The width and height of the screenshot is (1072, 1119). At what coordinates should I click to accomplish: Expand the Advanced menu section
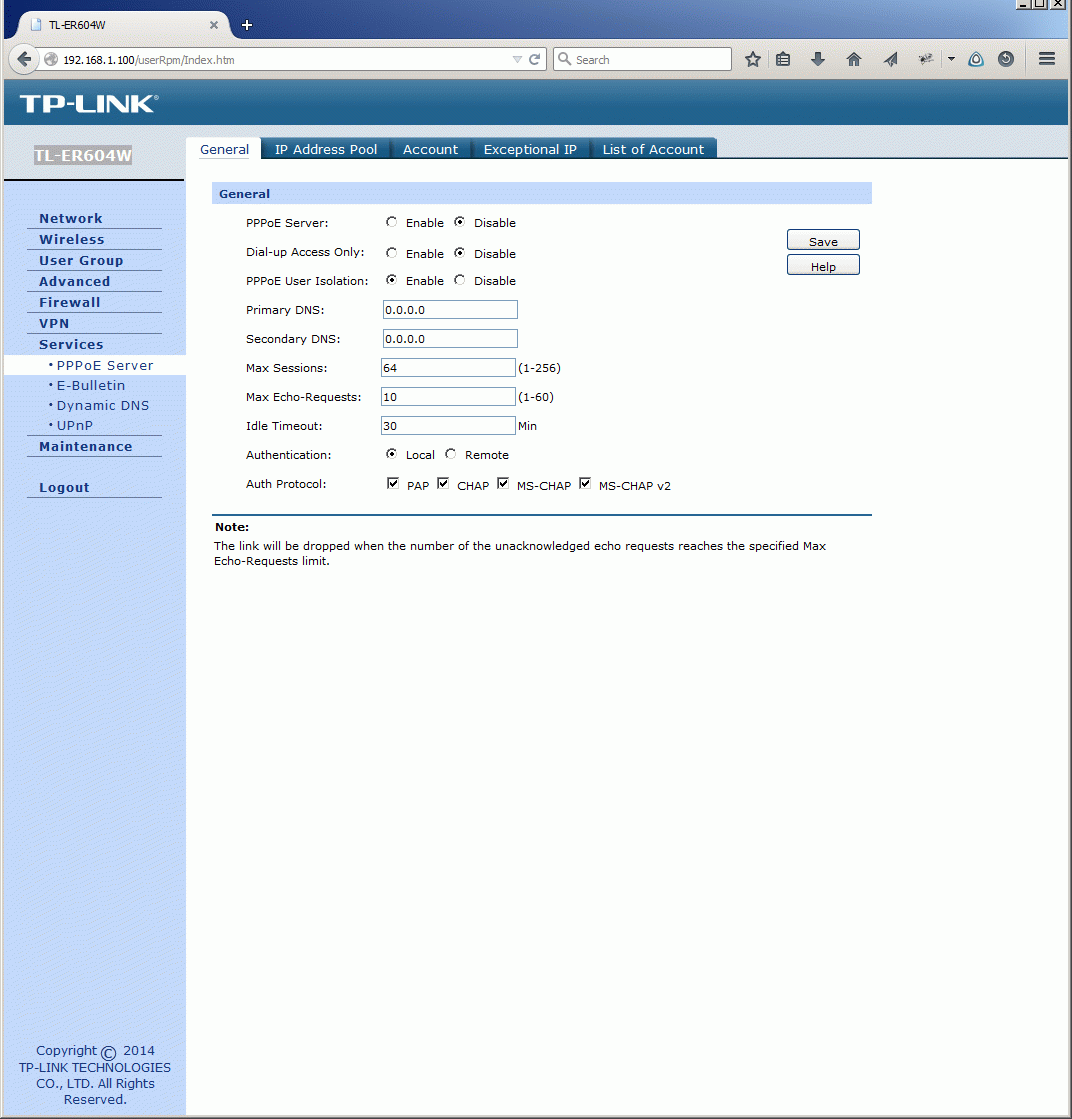point(74,281)
